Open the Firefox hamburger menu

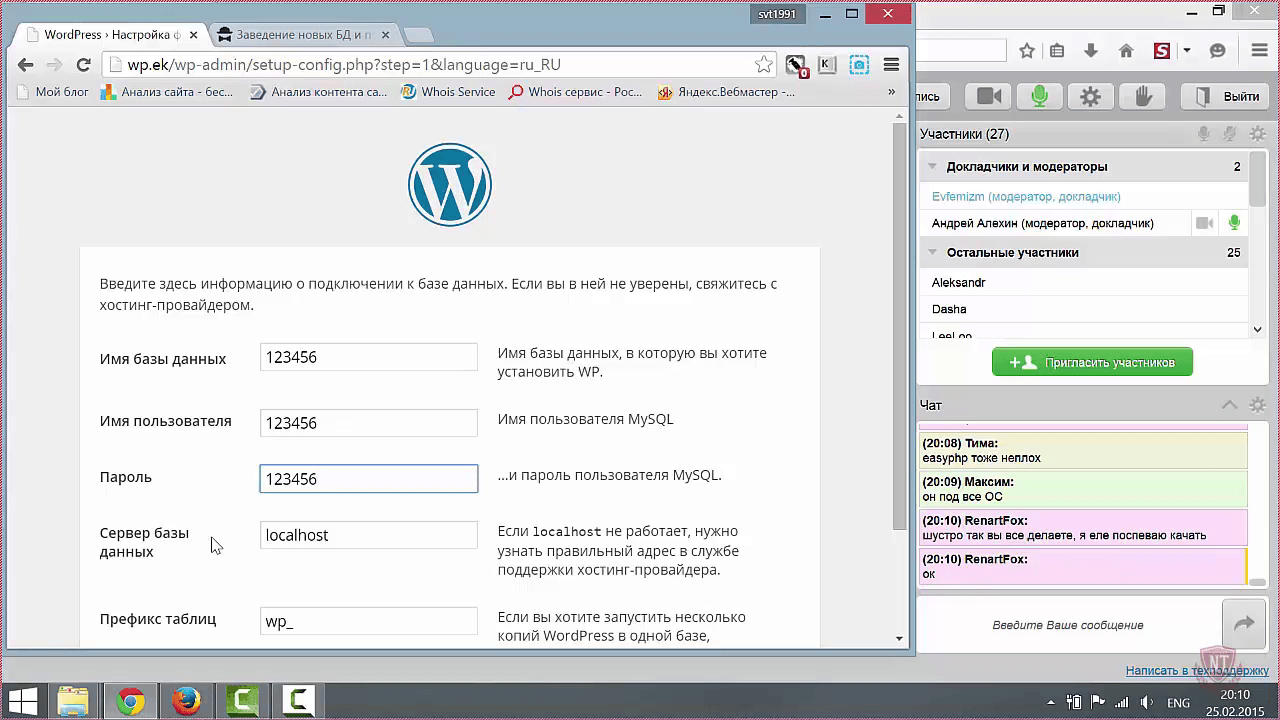pyautogui.click(x=1259, y=51)
